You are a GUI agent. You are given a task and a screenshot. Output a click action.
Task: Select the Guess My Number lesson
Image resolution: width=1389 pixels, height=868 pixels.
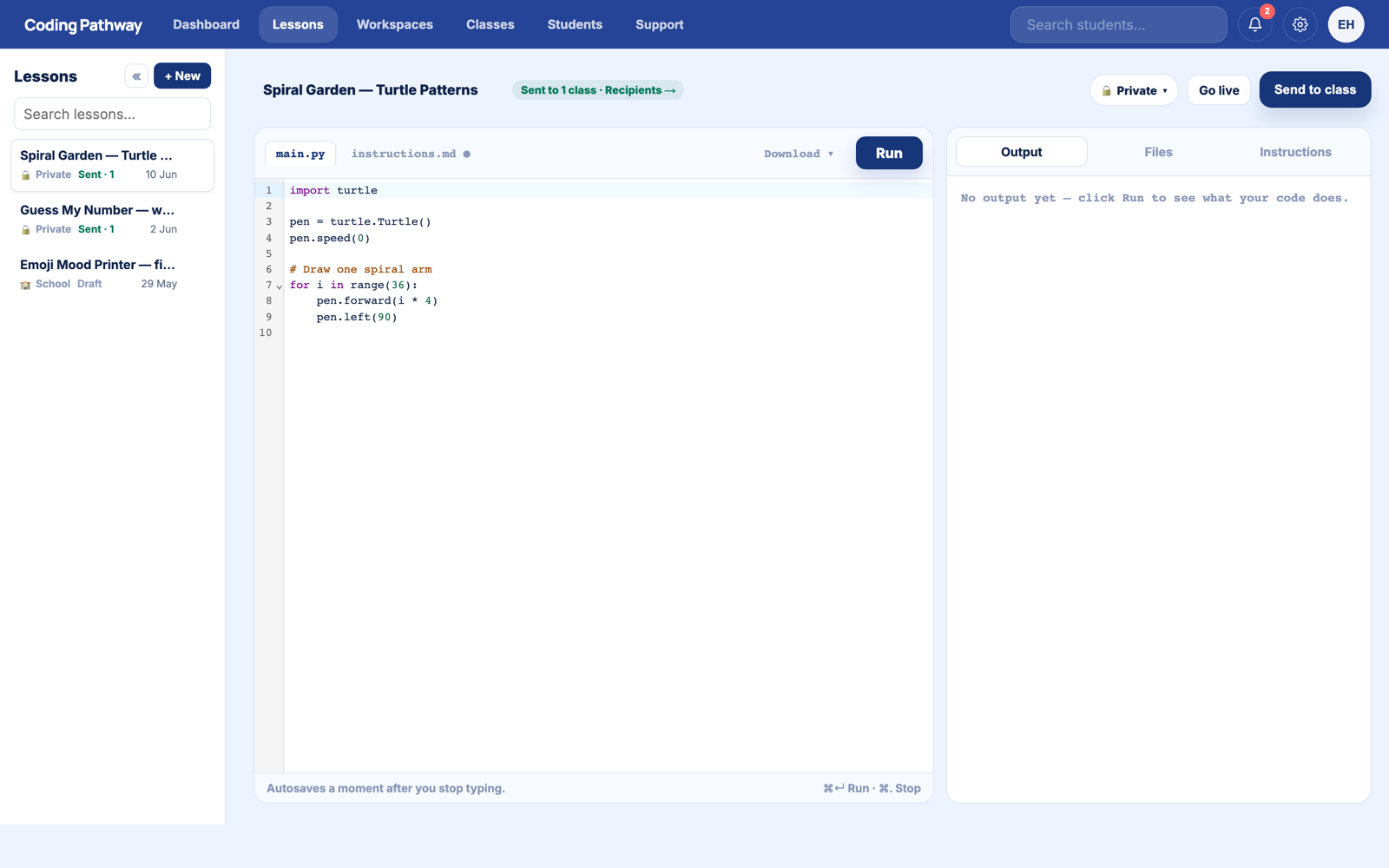(112, 219)
